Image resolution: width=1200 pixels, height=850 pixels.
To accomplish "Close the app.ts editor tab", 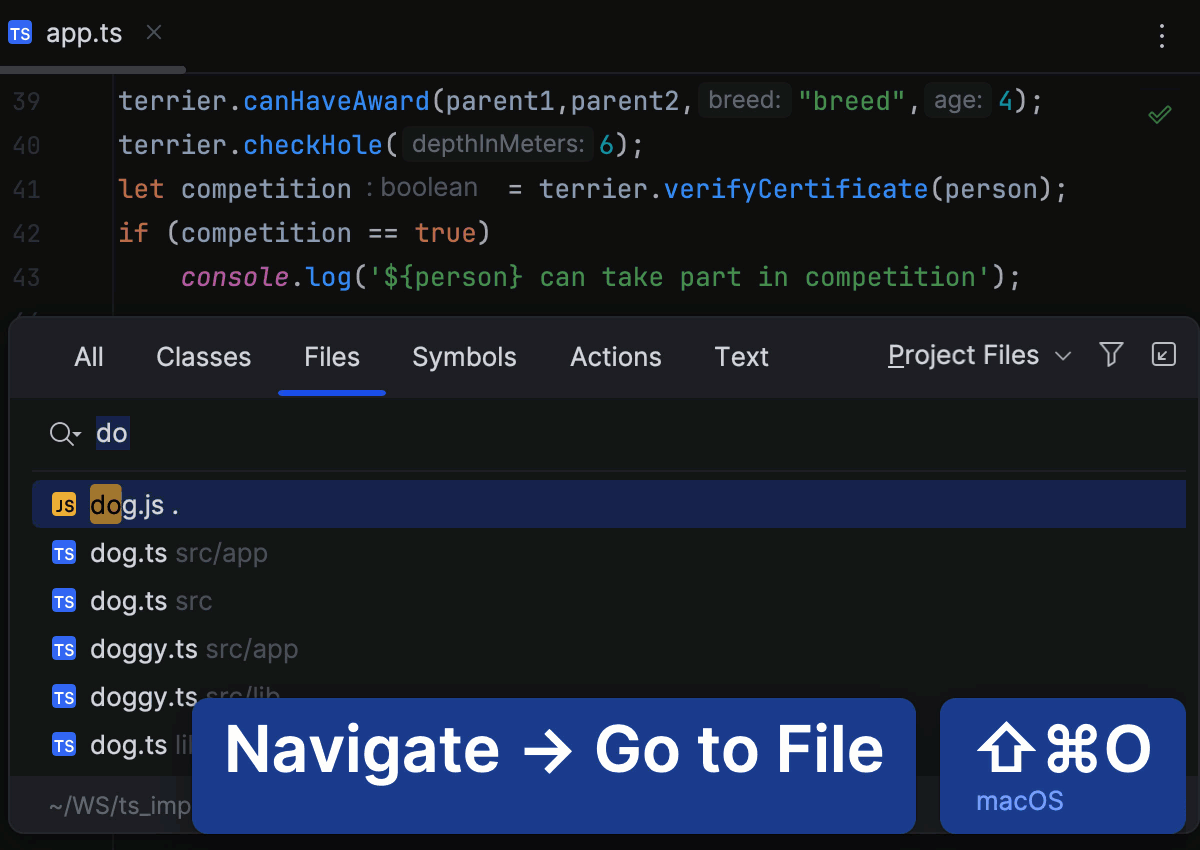I will (x=153, y=33).
